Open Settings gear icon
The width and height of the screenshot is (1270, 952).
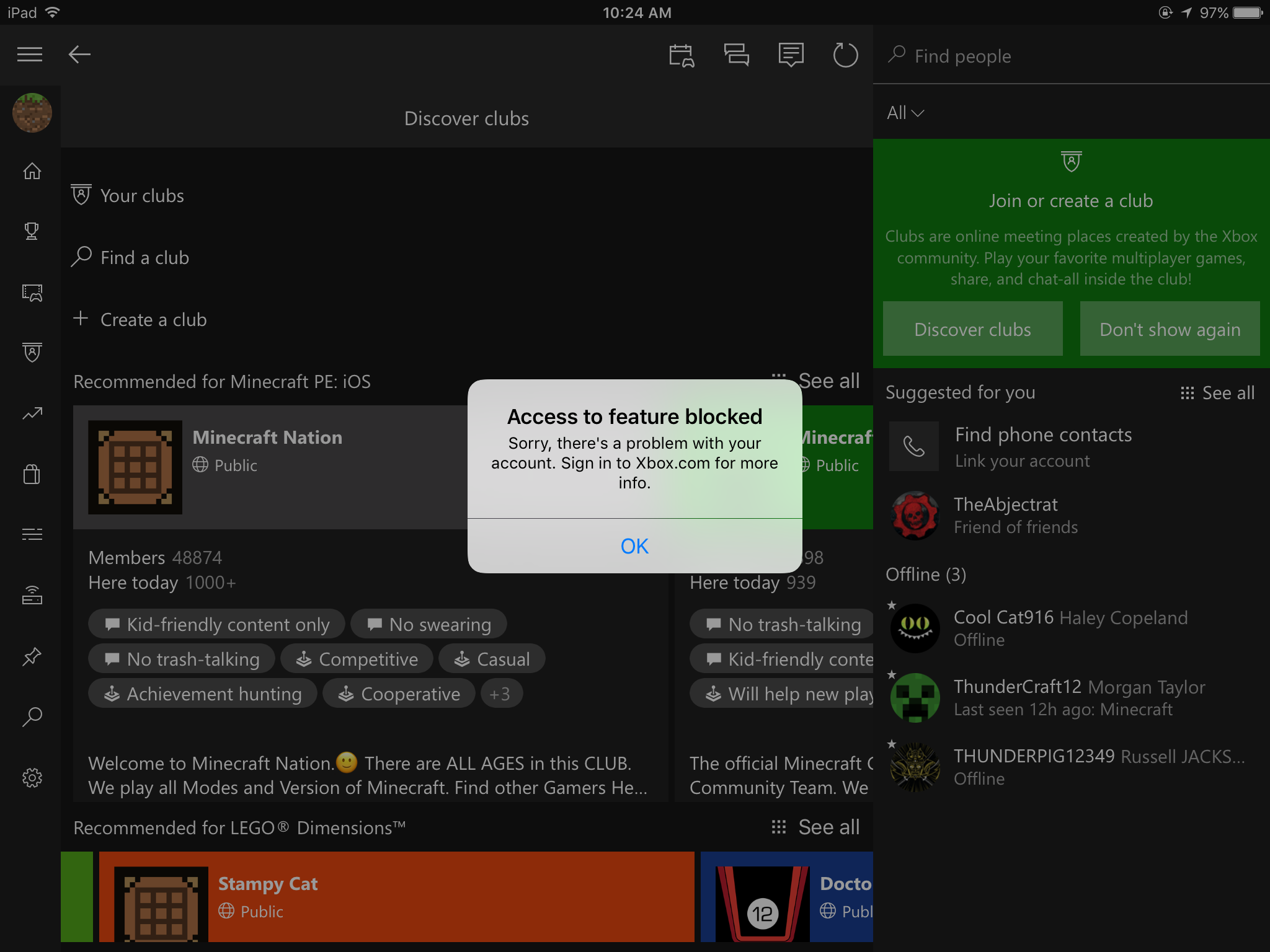[x=32, y=777]
